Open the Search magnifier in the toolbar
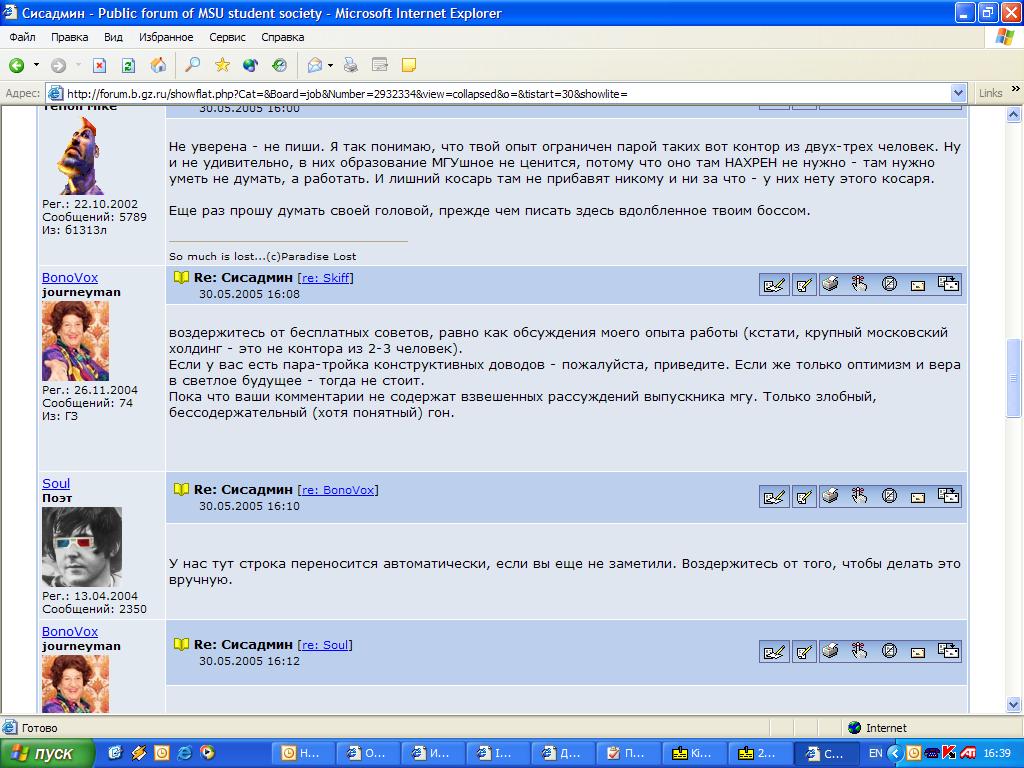 pos(193,65)
